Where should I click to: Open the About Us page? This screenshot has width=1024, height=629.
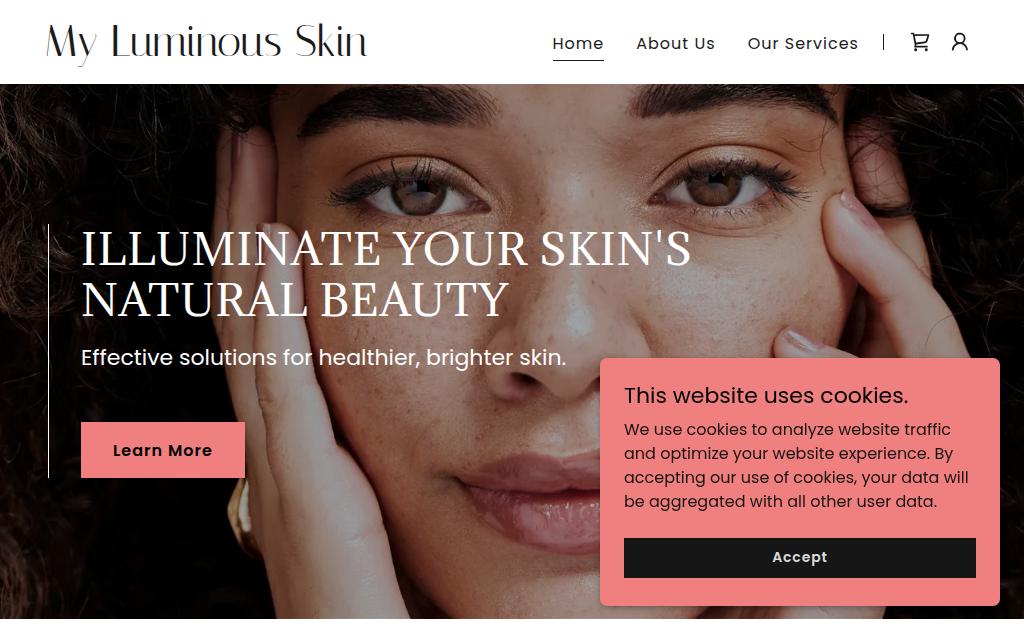[675, 43]
